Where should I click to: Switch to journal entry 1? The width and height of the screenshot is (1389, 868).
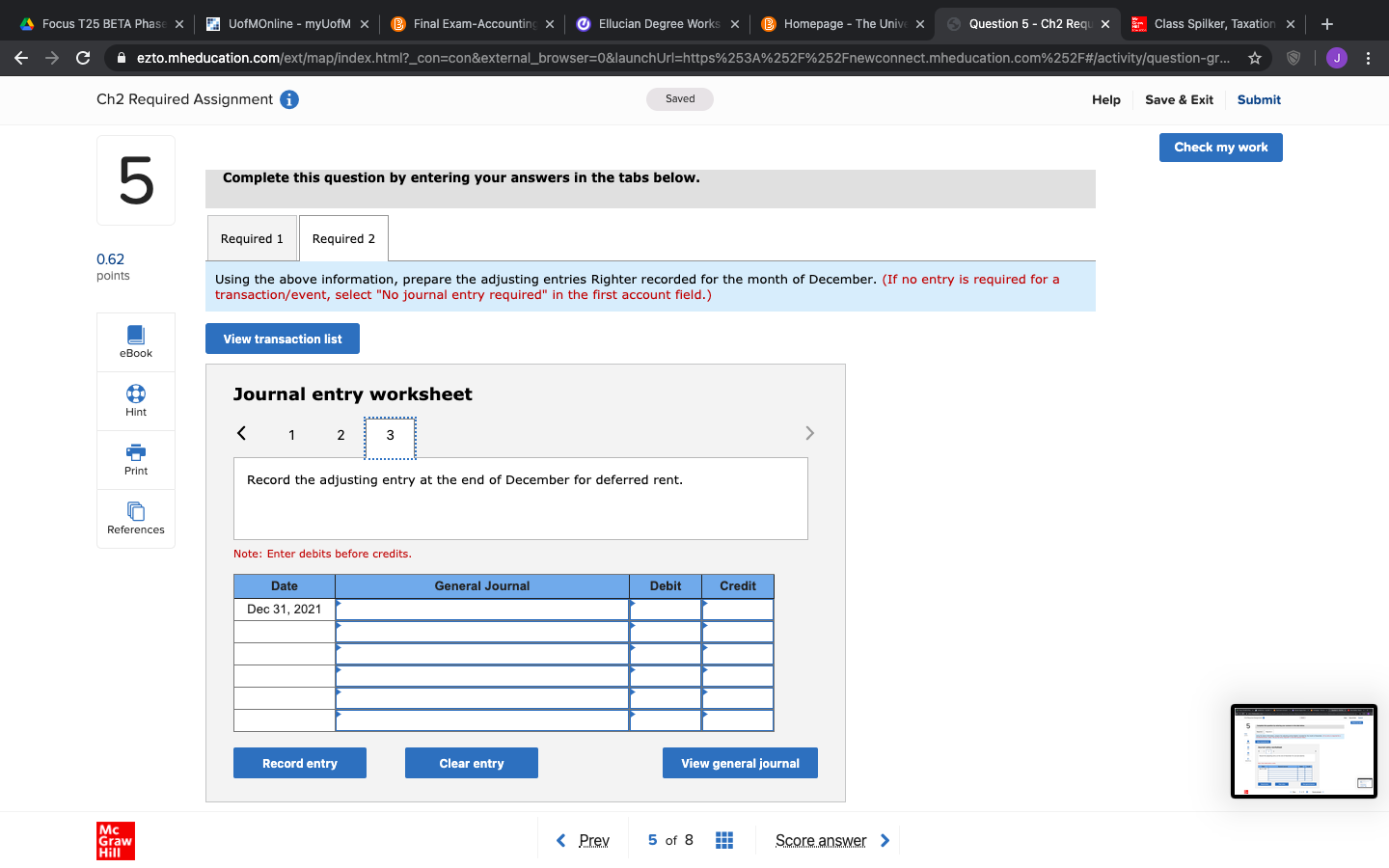pos(291,435)
